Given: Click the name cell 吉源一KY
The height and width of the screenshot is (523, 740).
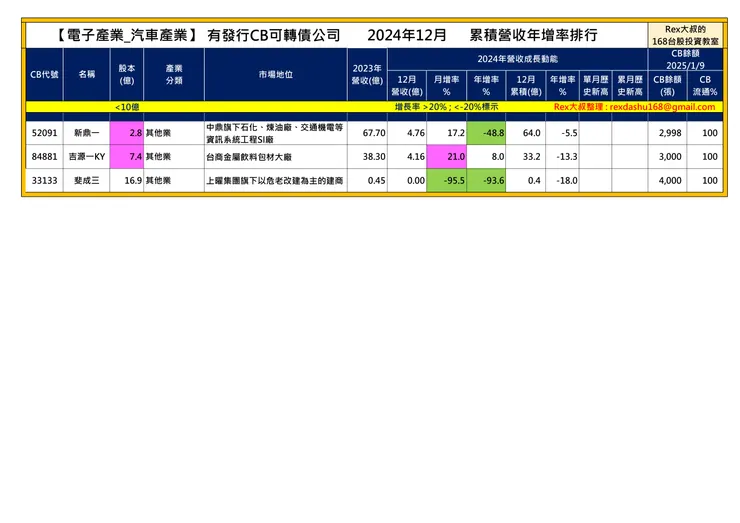Looking at the screenshot, I should (86, 157).
